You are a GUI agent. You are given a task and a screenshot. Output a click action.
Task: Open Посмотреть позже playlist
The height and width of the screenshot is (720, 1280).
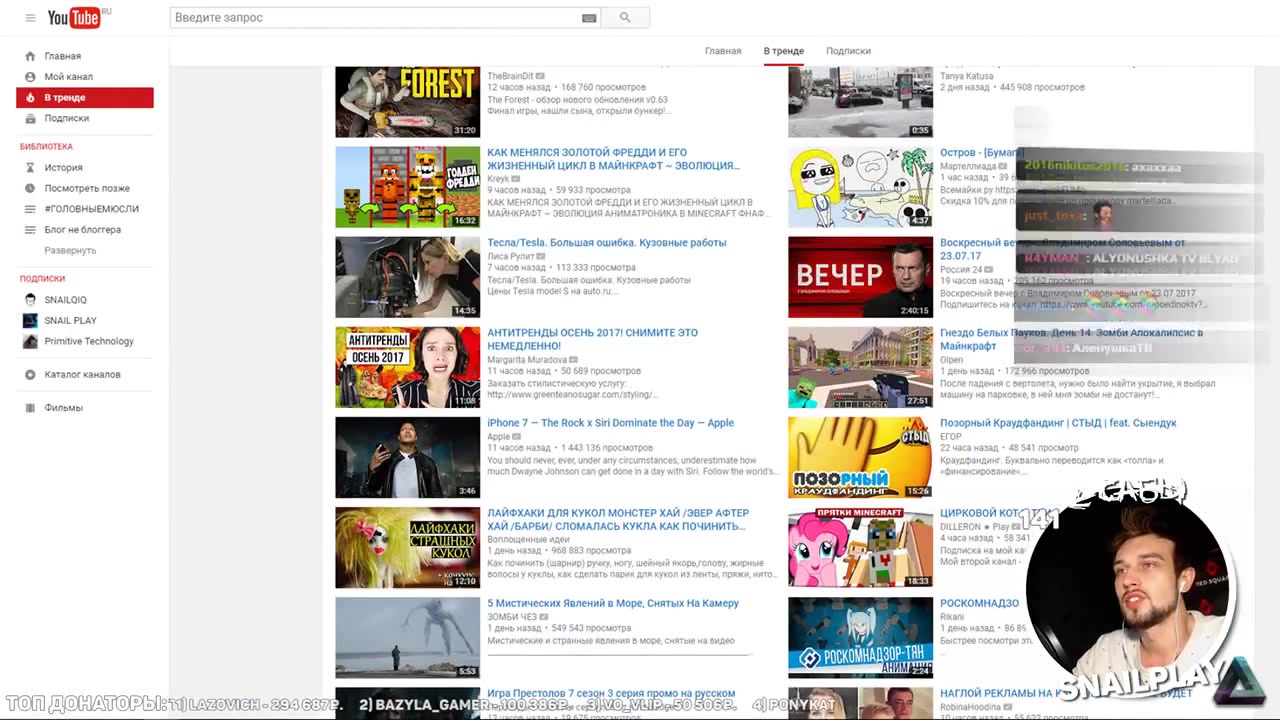pos(86,188)
